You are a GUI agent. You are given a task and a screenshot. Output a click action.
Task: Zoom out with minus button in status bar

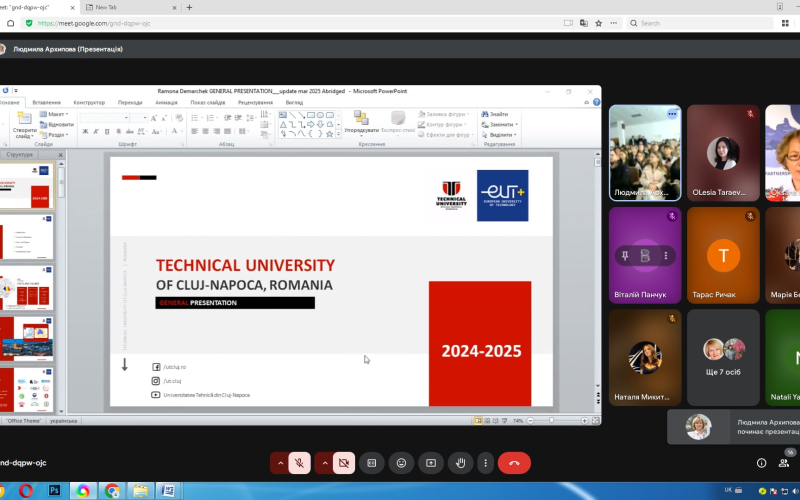pos(530,420)
